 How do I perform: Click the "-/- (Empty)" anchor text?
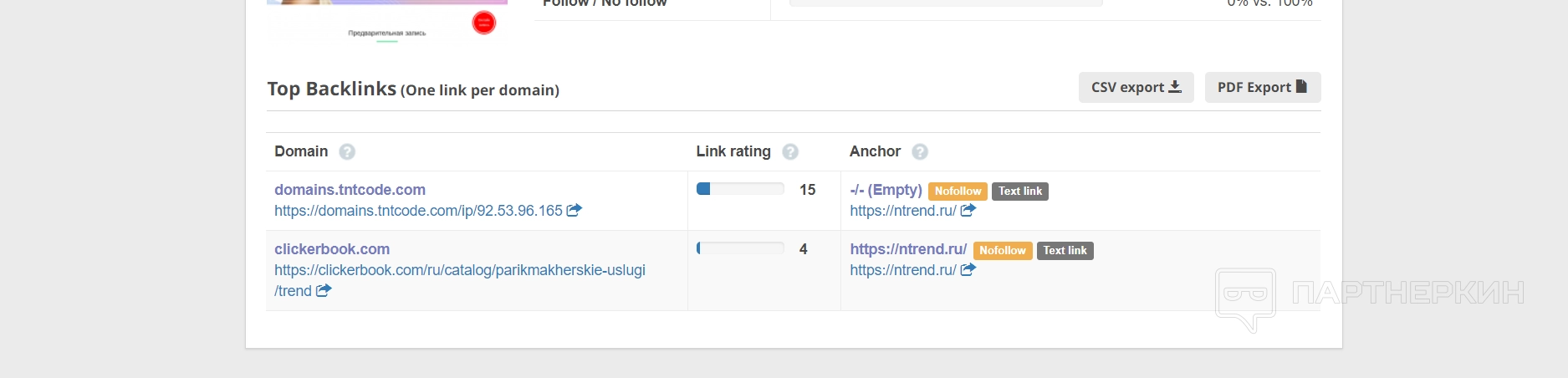(886, 190)
